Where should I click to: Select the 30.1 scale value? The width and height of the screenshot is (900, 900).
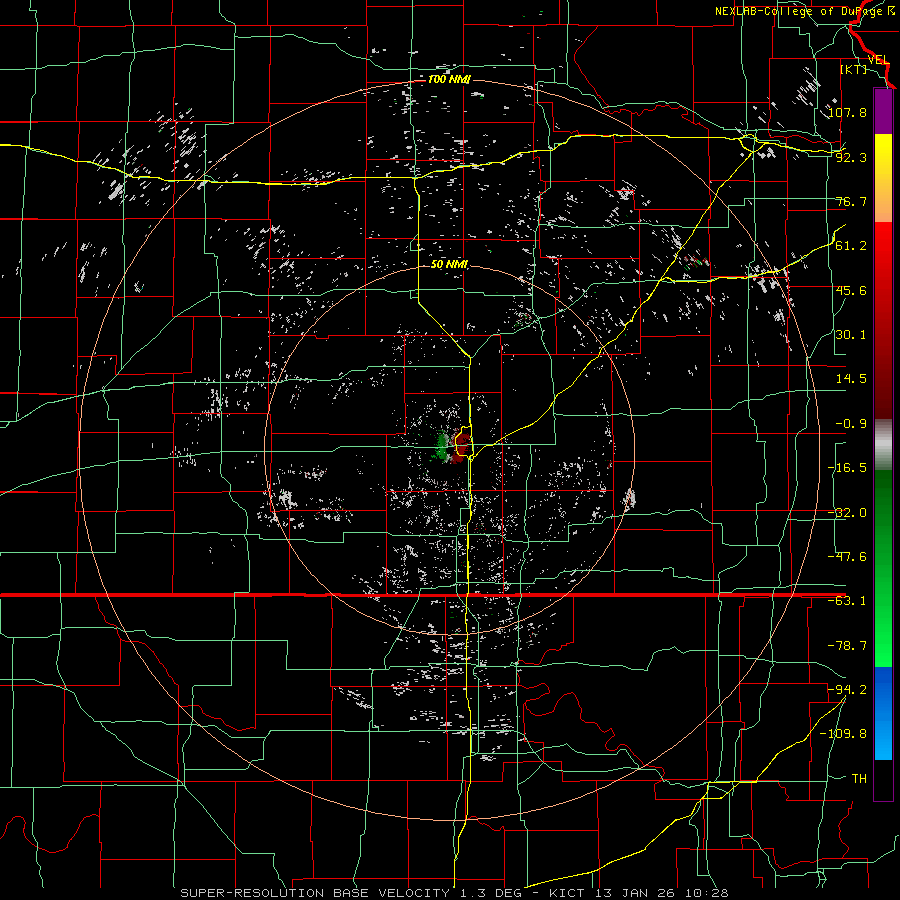[x=851, y=335]
